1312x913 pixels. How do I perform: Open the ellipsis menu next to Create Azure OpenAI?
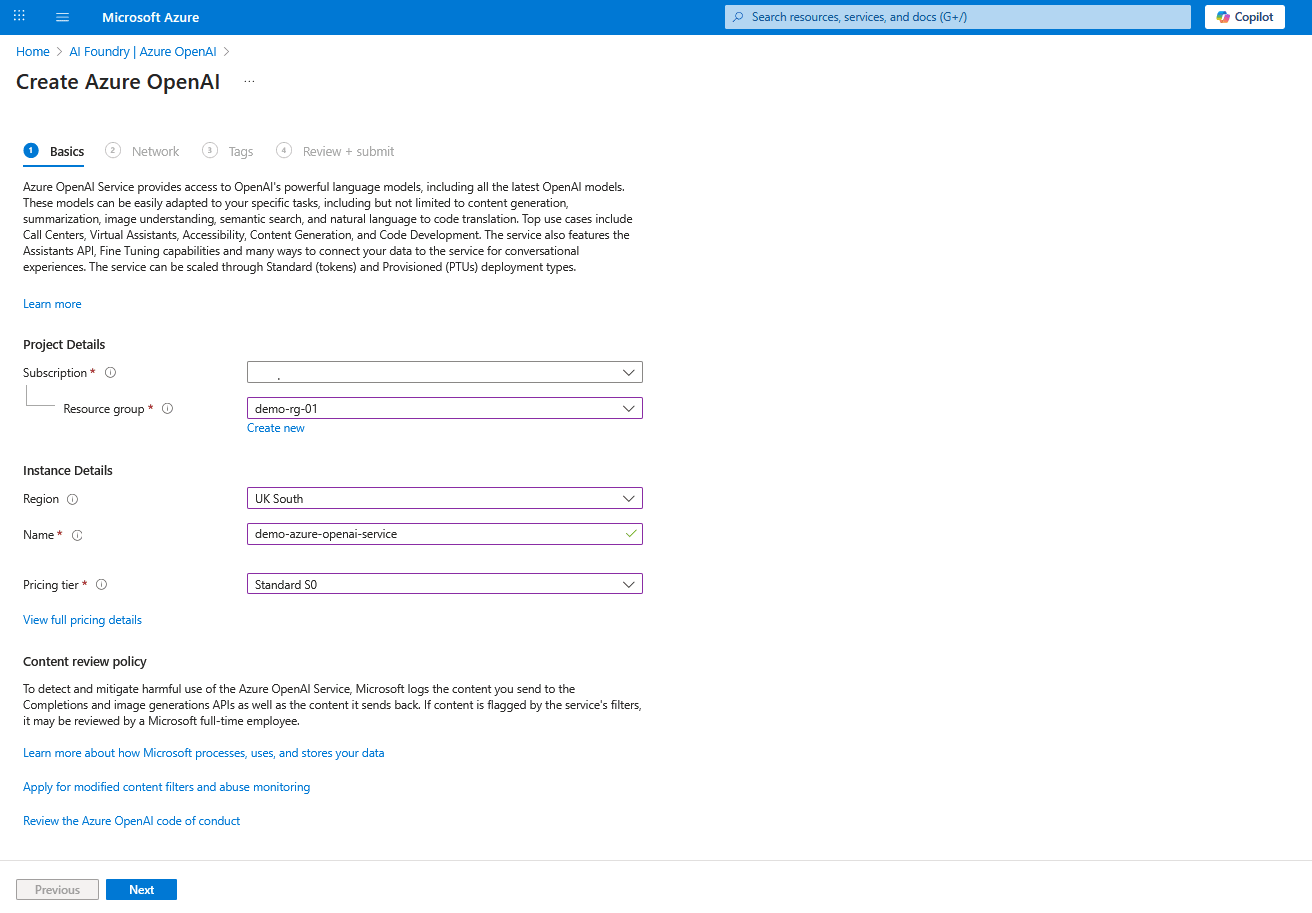pos(248,81)
